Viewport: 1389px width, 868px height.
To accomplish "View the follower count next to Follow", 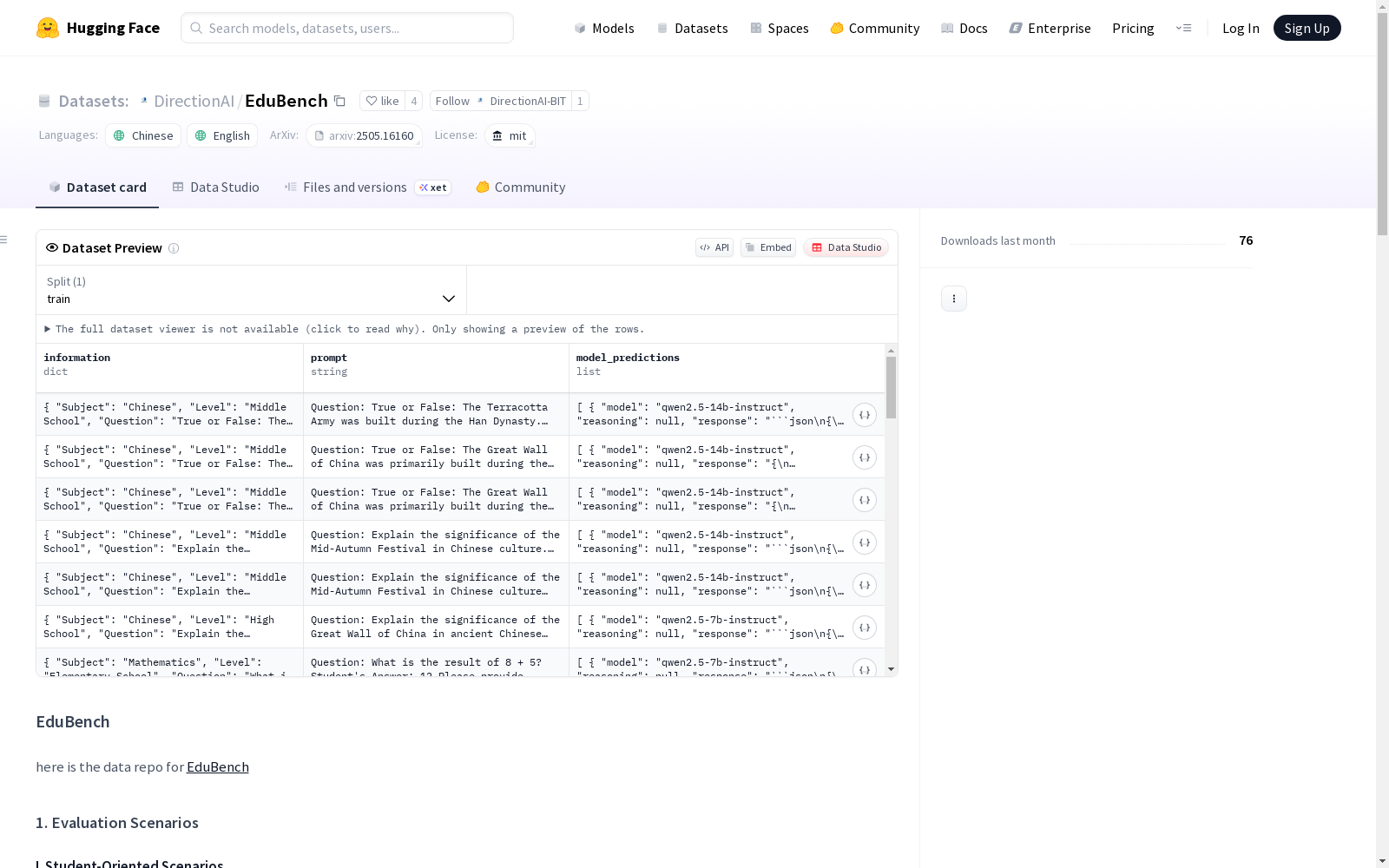I will pos(580,101).
